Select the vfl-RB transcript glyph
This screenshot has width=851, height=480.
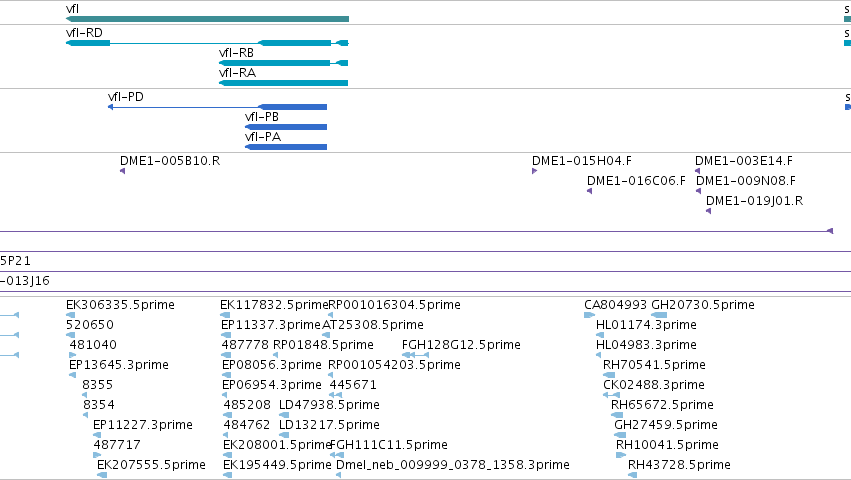[x=283, y=63]
